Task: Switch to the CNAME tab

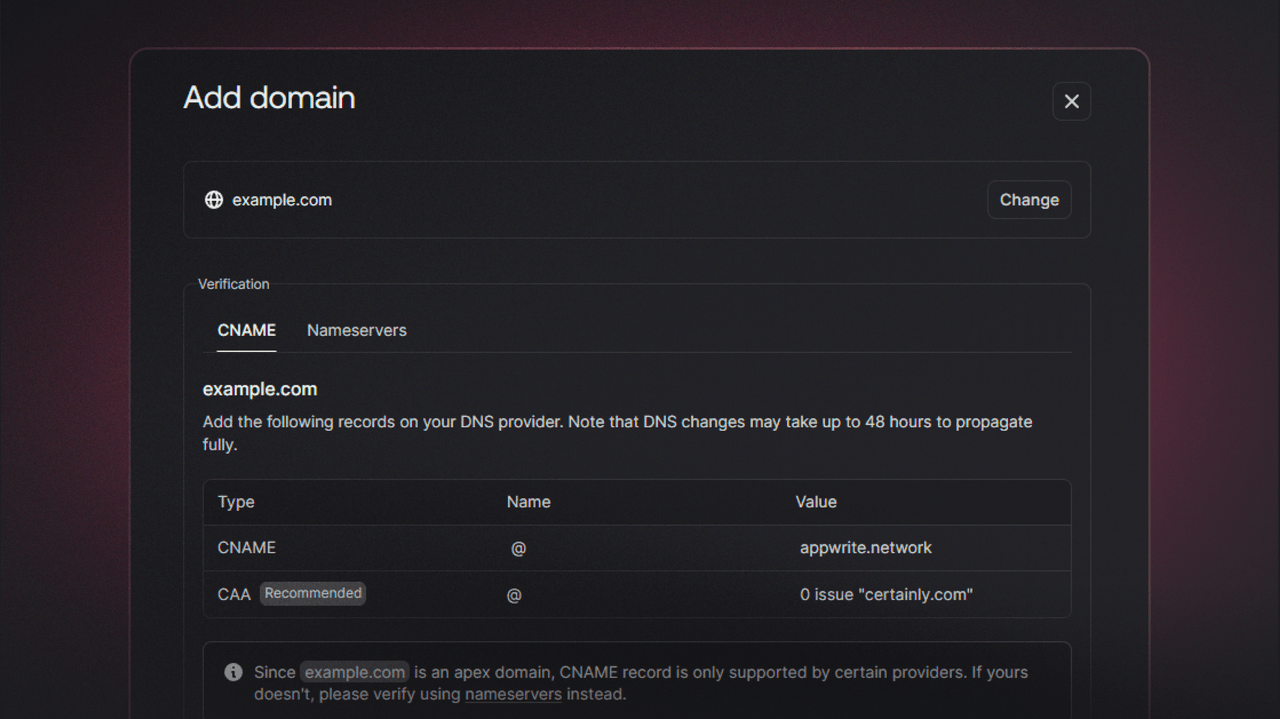Action: [x=246, y=330]
